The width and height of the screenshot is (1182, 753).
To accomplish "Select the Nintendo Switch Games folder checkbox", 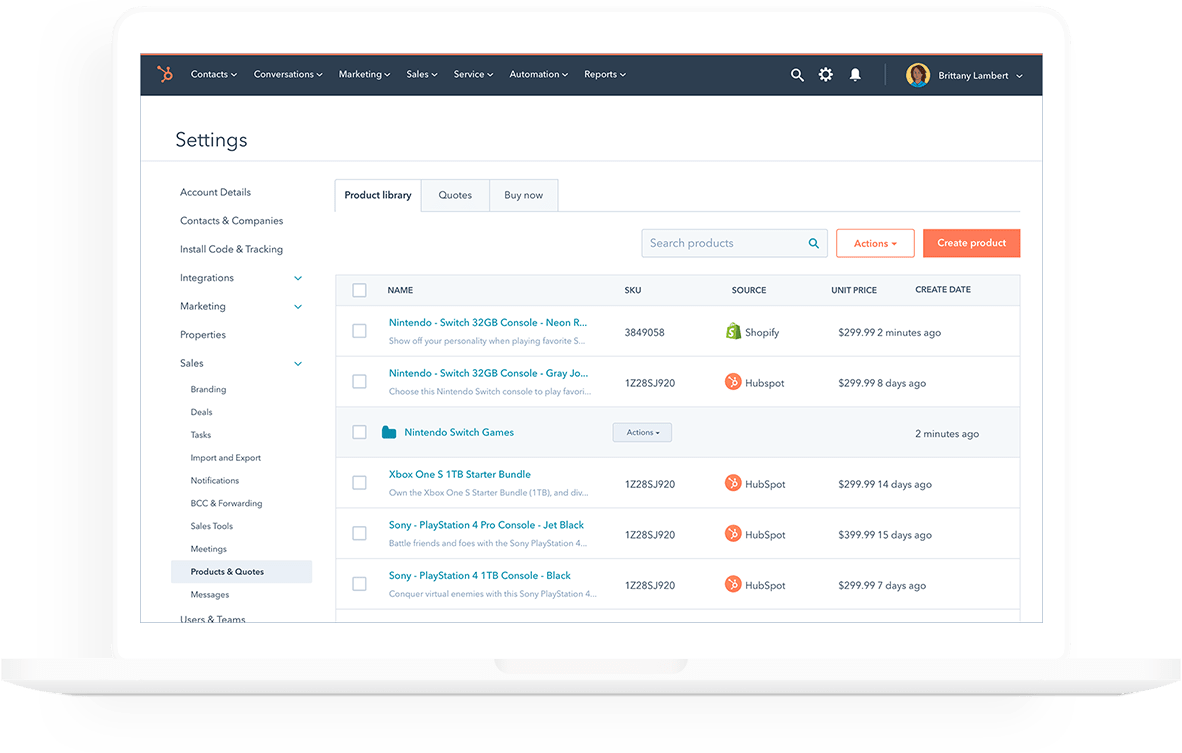I will point(359,433).
